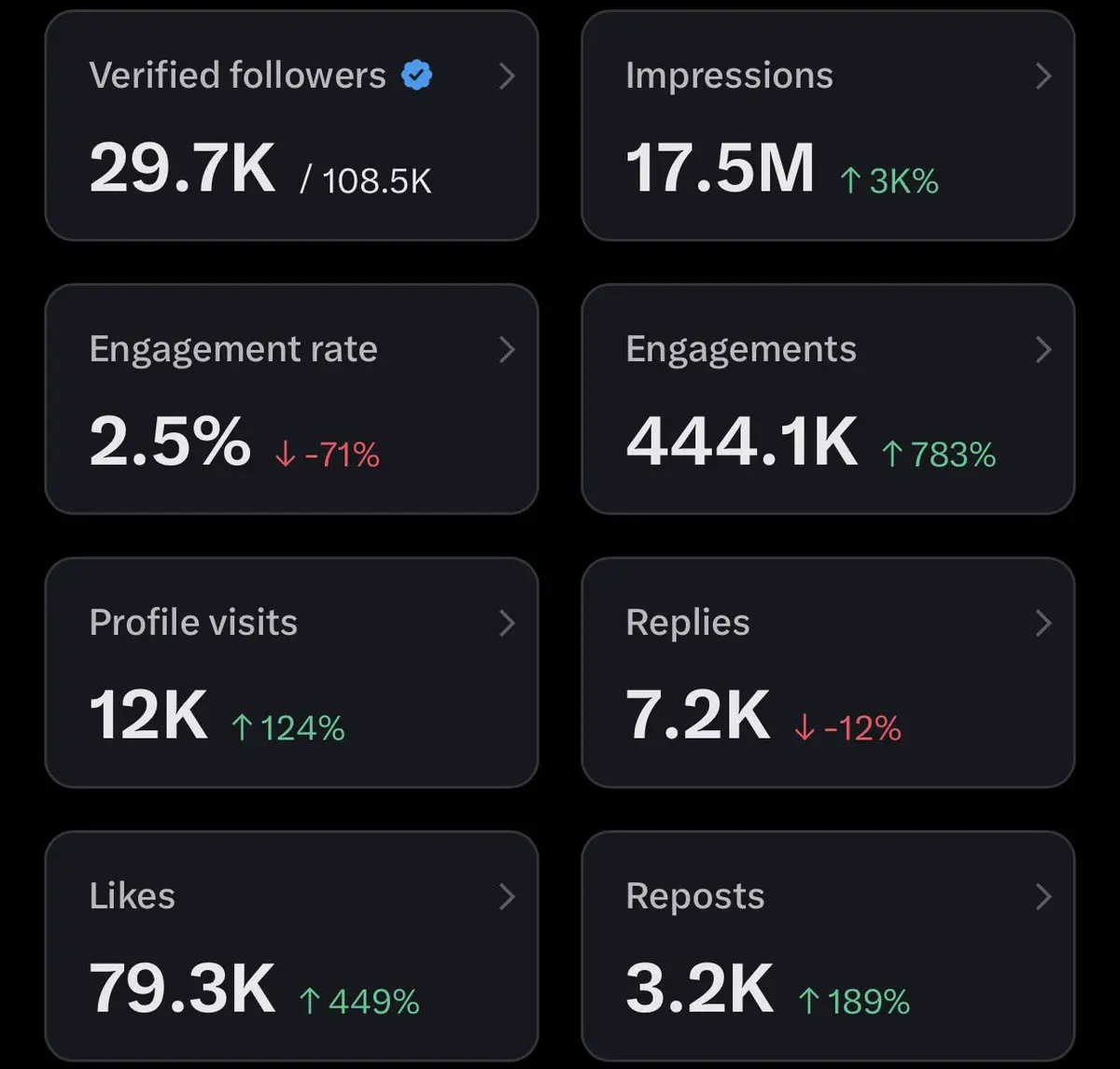Open the Engagements card chevron
Viewport: 1120px width, 1069px height.
(1043, 350)
